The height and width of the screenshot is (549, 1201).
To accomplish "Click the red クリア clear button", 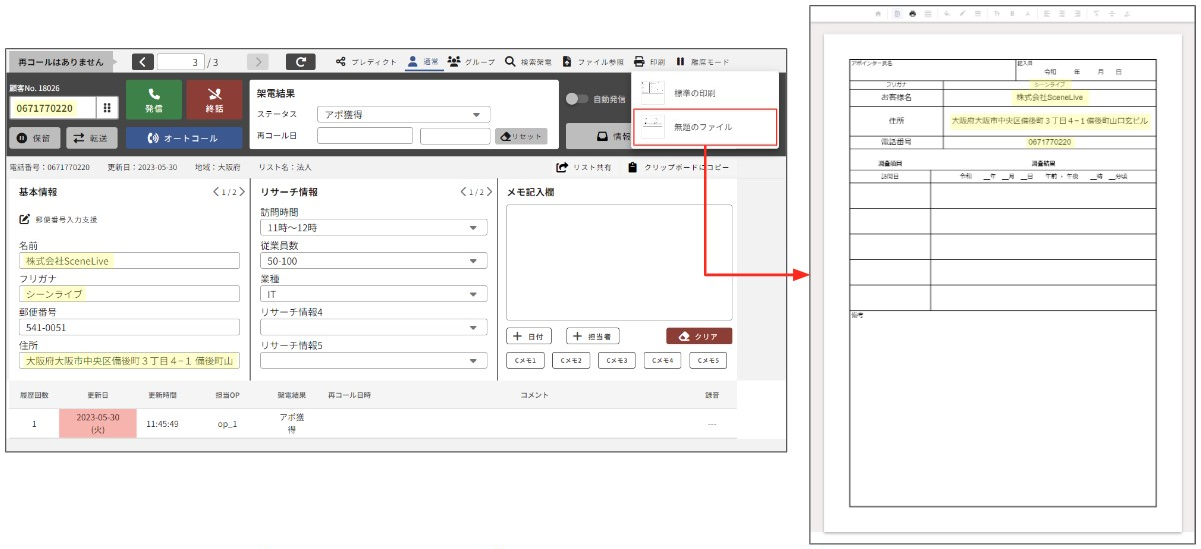I will [699, 337].
